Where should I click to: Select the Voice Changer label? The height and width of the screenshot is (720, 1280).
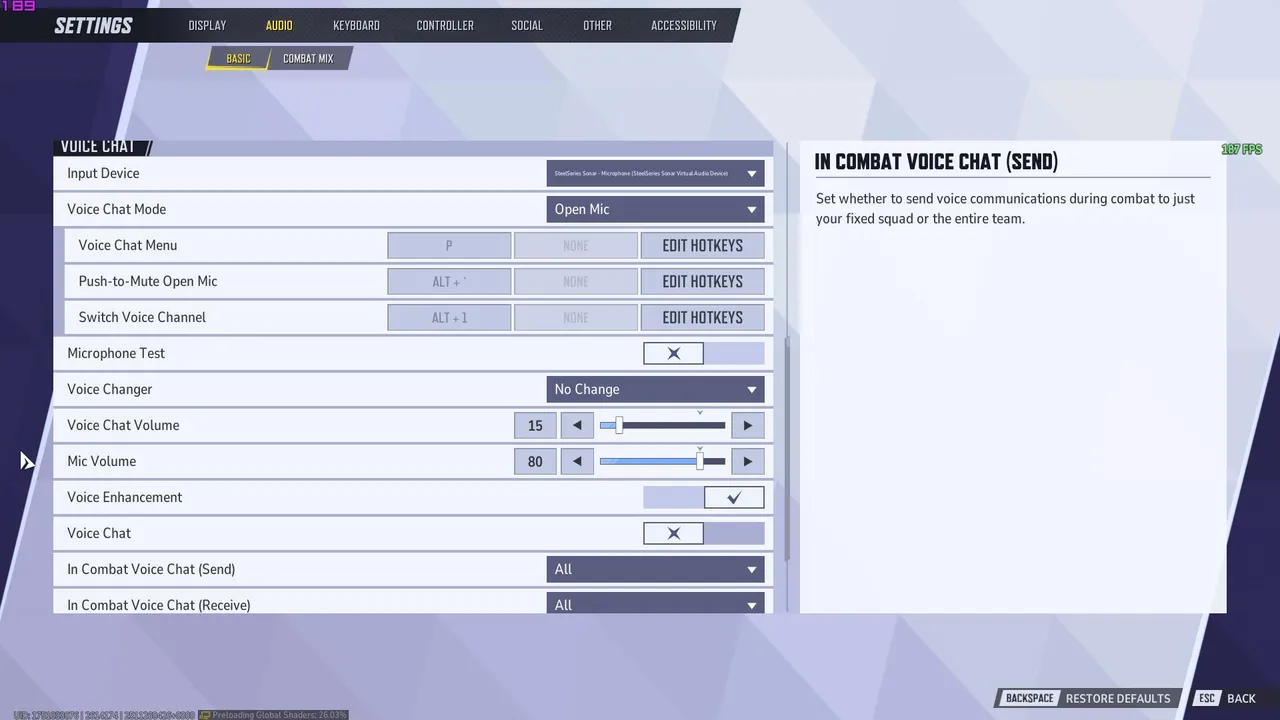pos(109,389)
